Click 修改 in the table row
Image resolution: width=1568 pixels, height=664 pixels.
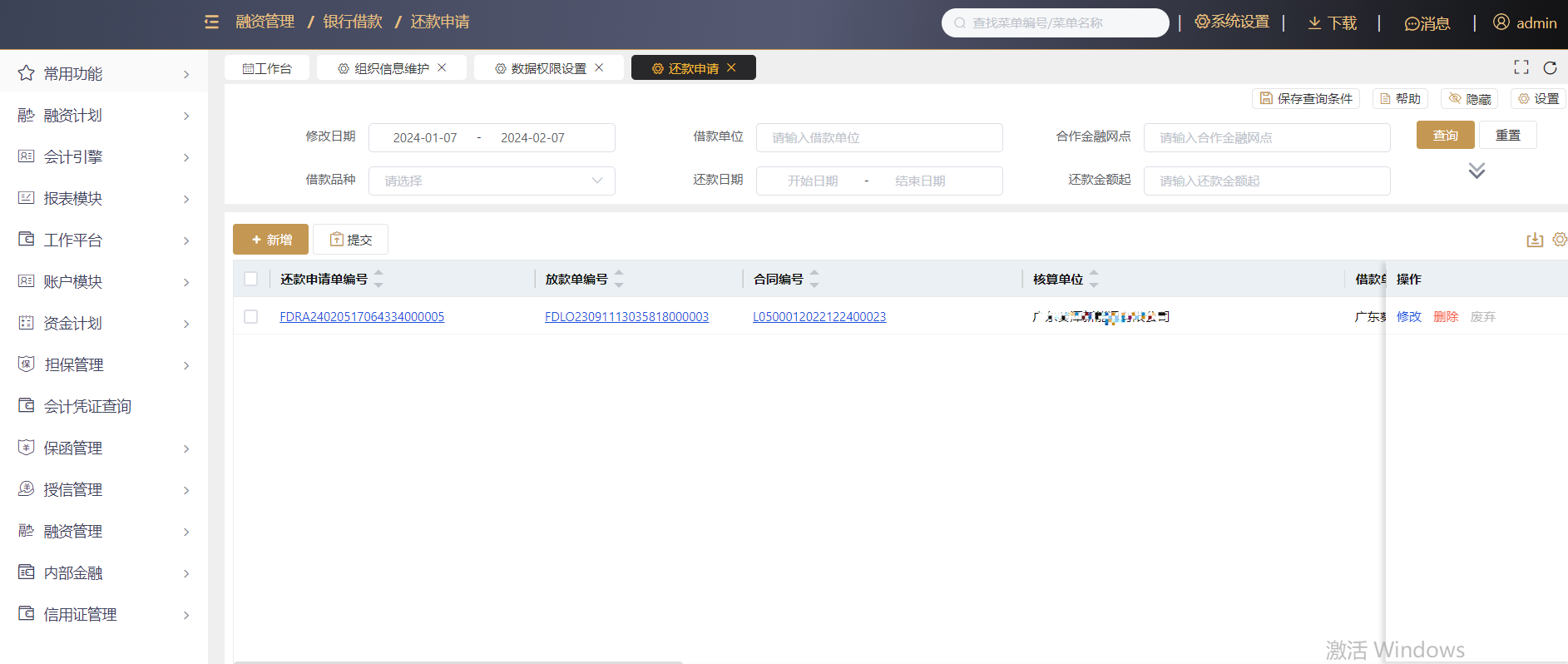coord(1409,317)
